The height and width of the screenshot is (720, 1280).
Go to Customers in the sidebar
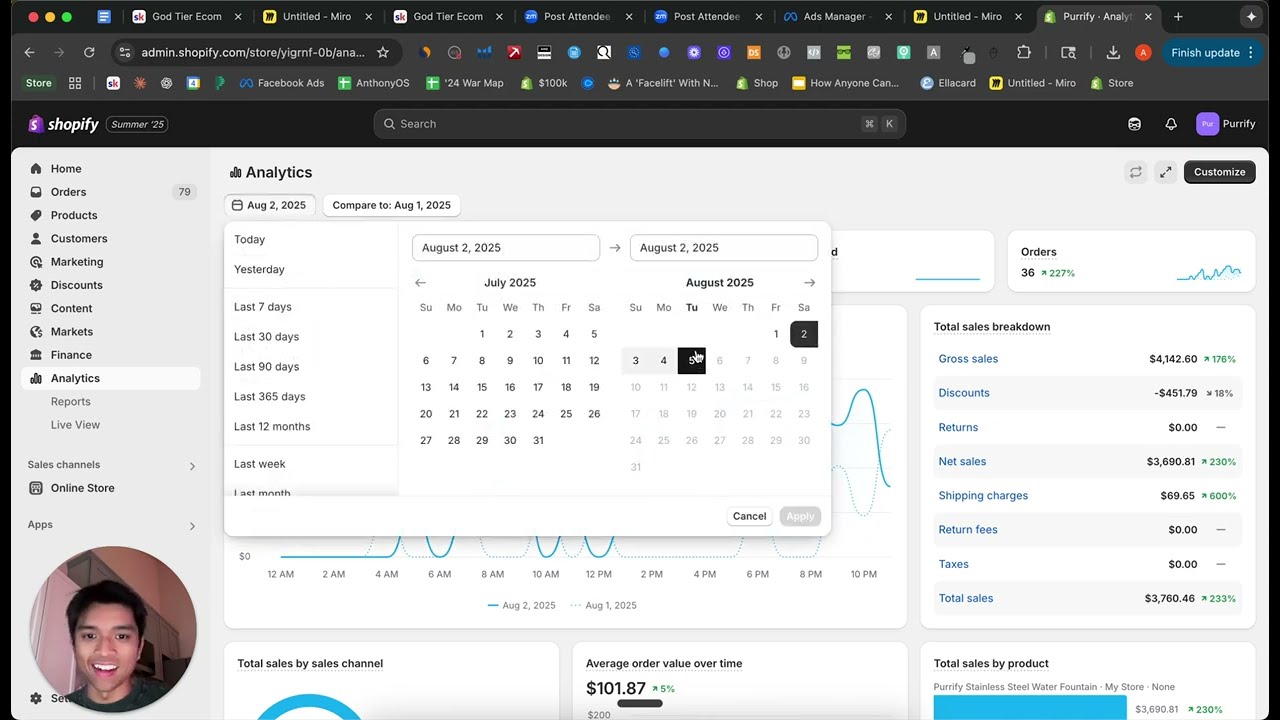79,239
